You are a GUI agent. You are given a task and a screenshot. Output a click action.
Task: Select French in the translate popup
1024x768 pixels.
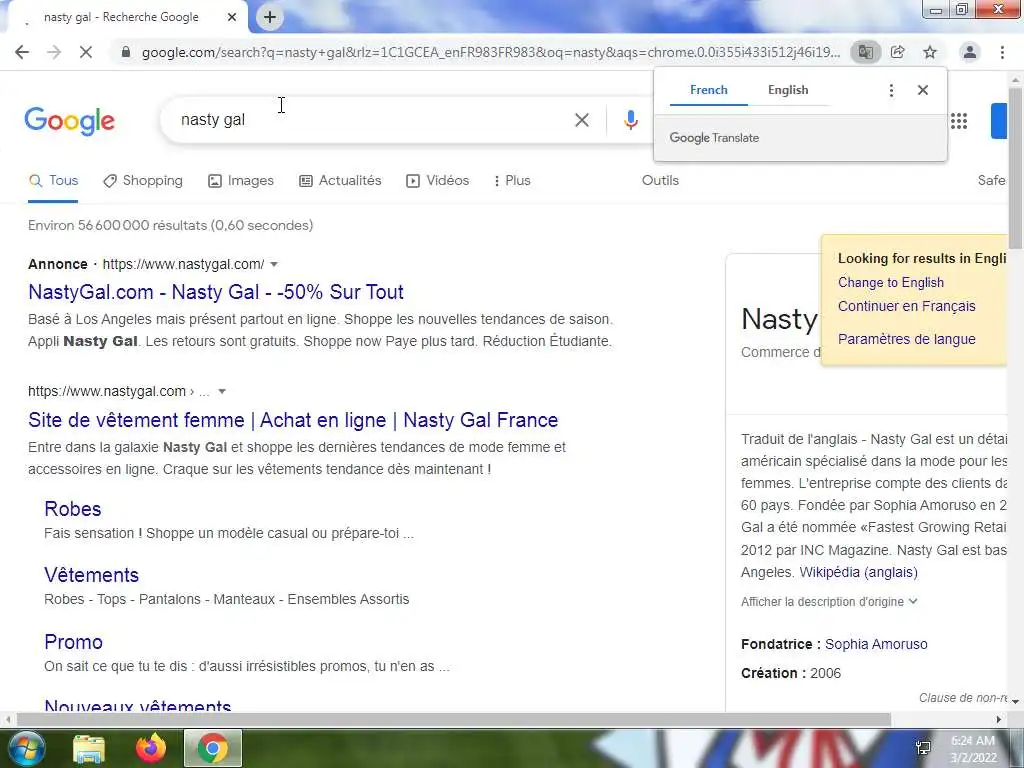click(709, 90)
